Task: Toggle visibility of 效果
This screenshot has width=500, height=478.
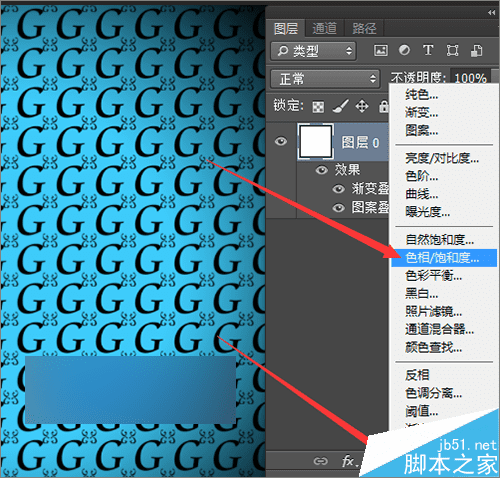Action: click(322, 170)
